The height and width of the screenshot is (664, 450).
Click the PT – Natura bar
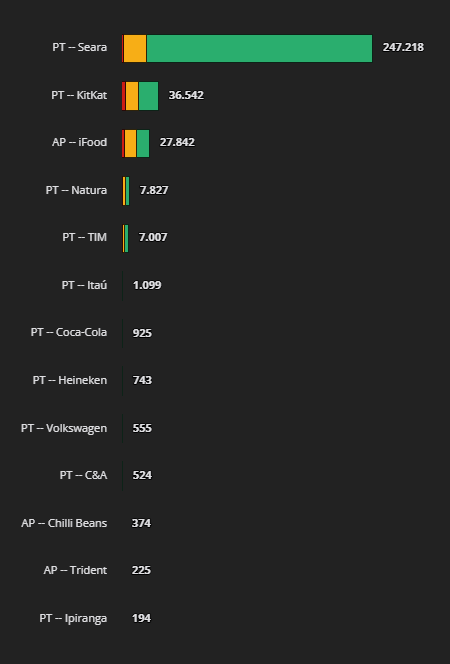[x=126, y=191]
